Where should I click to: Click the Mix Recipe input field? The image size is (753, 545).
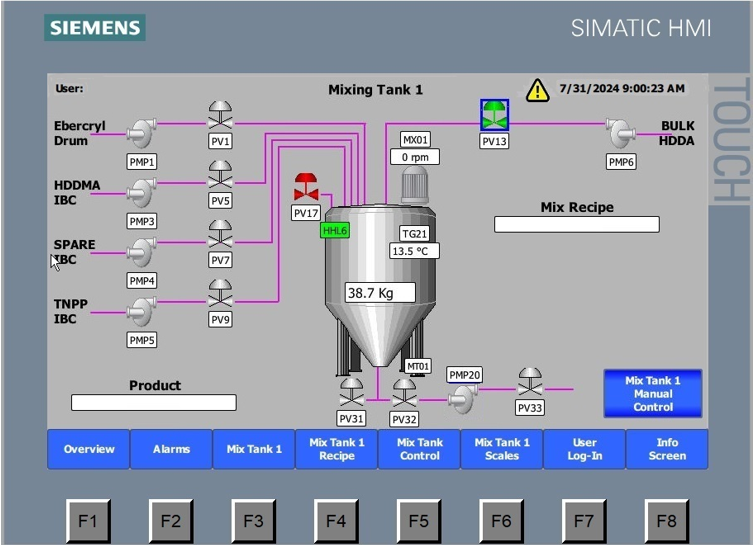pyautogui.click(x=576, y=225)
